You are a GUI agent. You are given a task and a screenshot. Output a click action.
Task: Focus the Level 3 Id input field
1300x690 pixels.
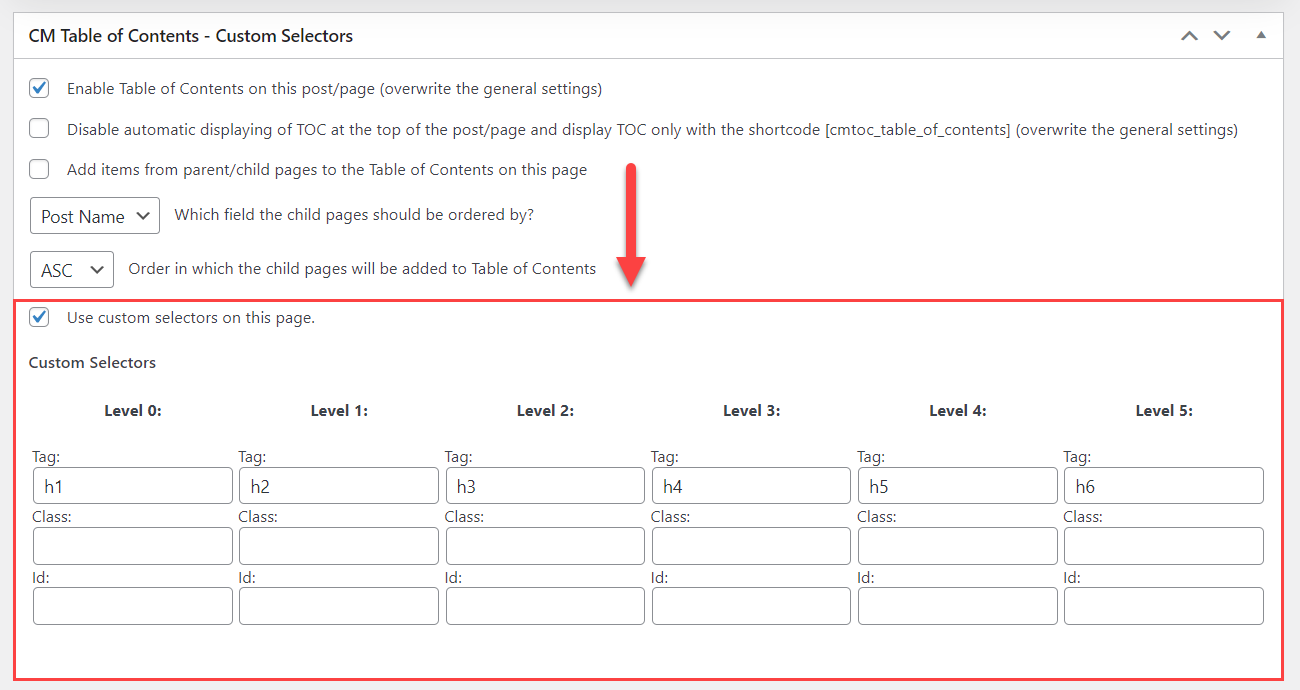coord(751,606)
